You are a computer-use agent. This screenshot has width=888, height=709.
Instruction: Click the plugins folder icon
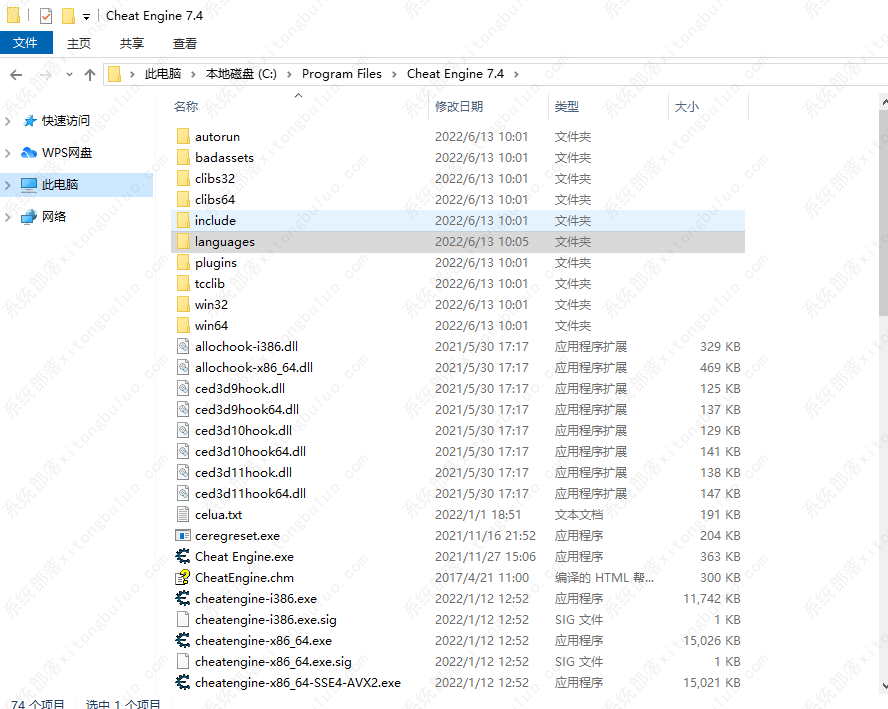[x=183, y=263]
